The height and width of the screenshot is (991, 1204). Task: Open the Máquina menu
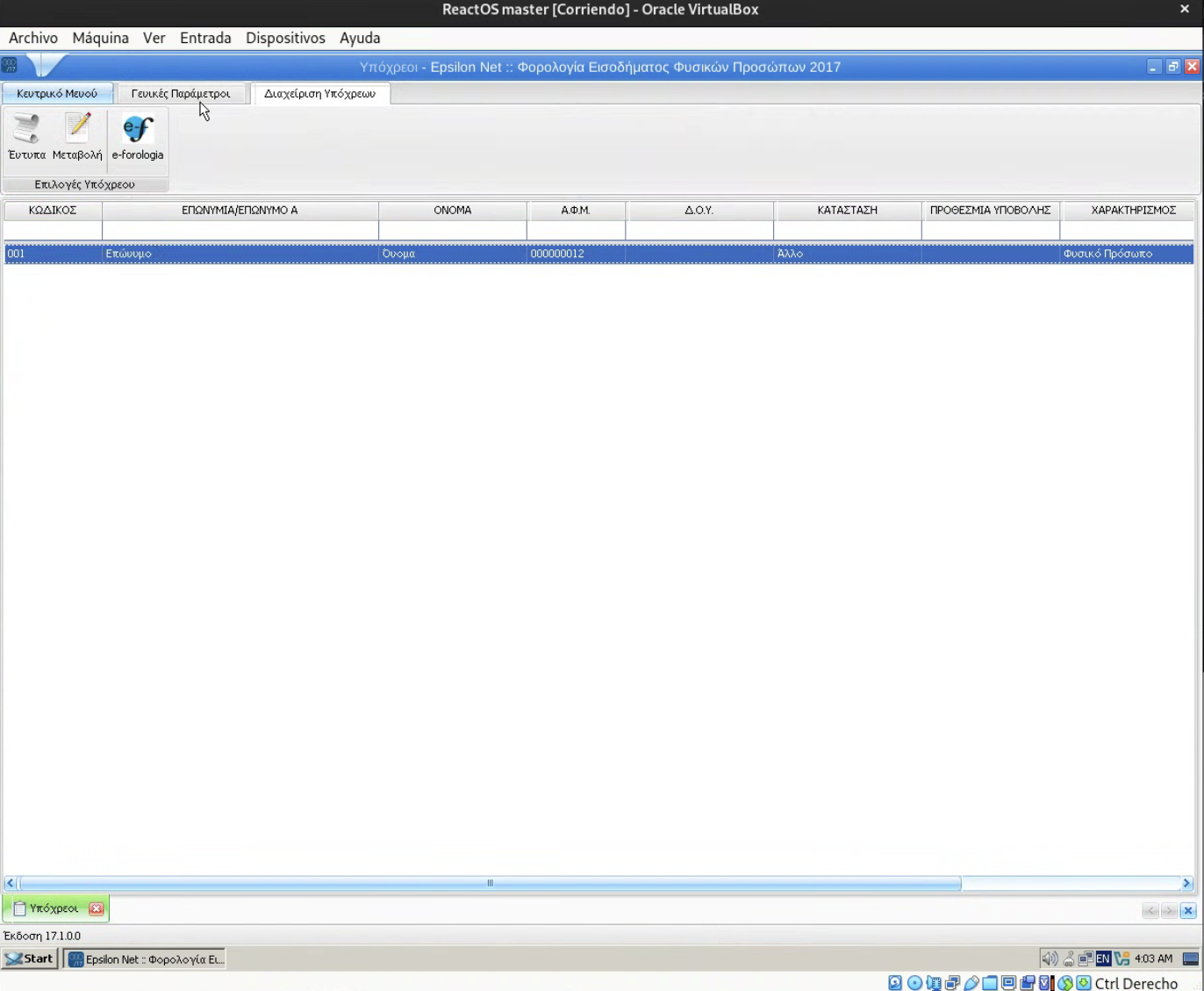click(x=101, y=38)
